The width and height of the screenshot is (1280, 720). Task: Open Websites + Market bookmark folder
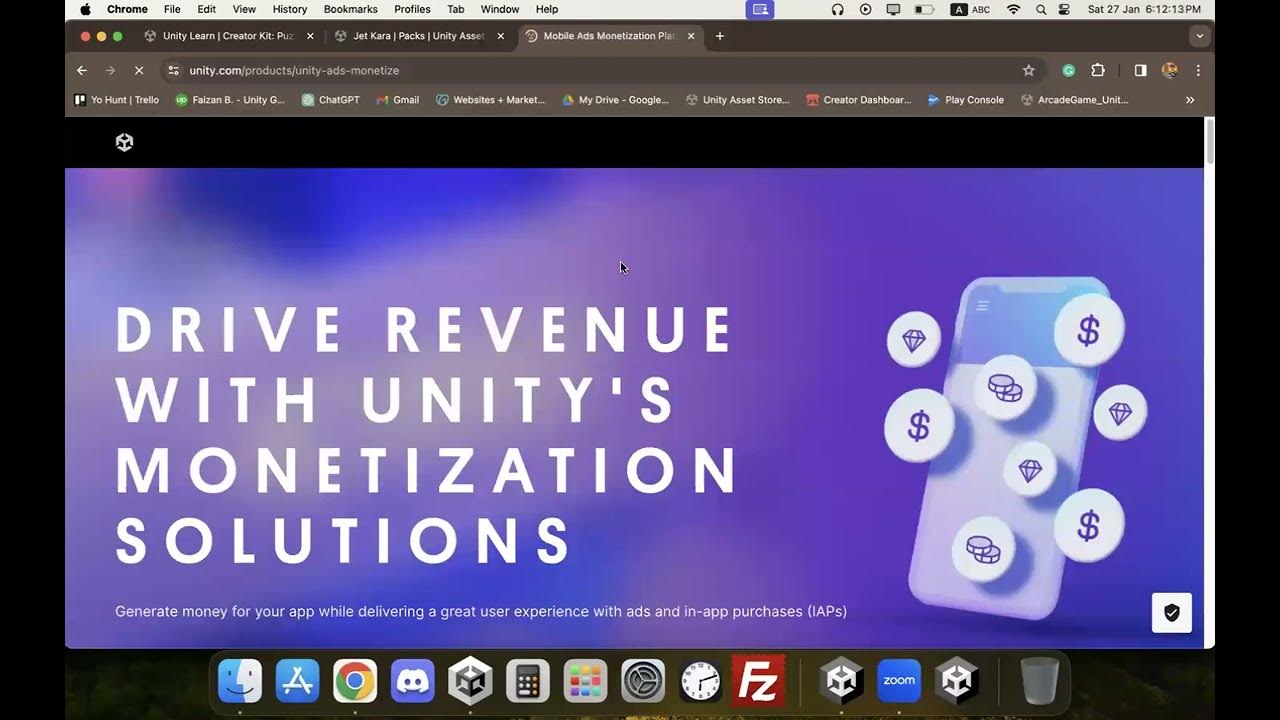tap(491, 100)
